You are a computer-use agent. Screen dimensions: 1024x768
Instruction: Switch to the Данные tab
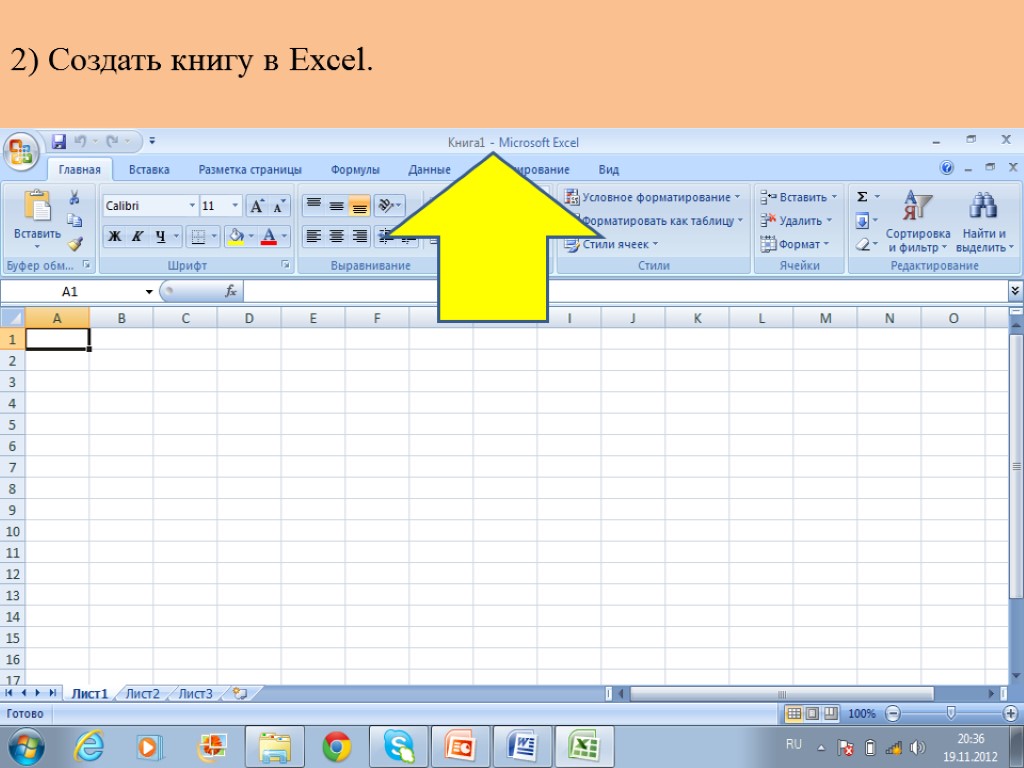coord(429,169)
